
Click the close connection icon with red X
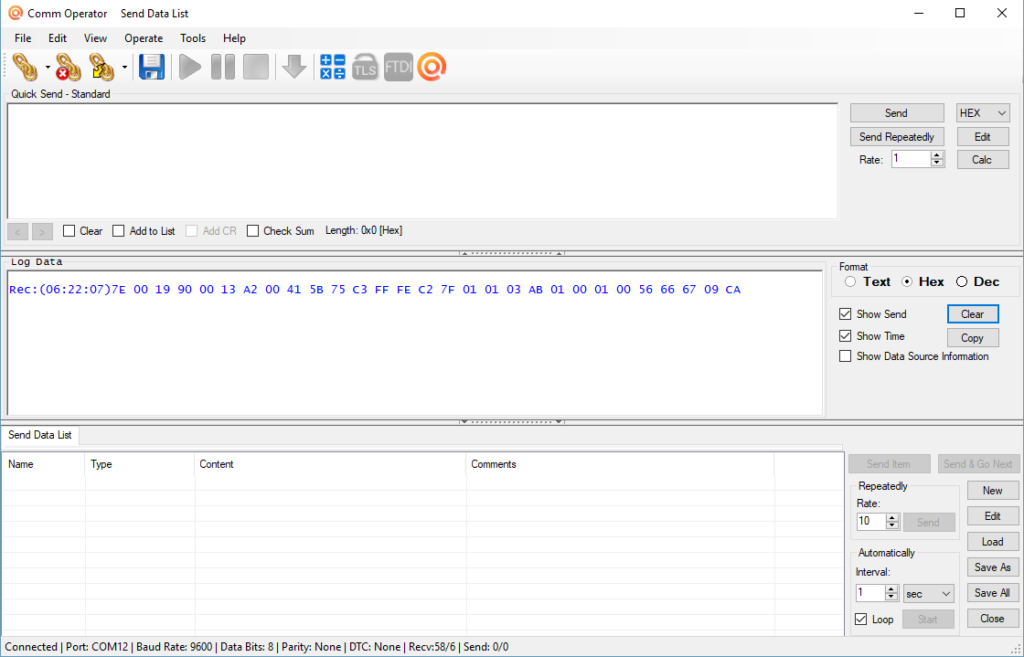click(67, 67)
